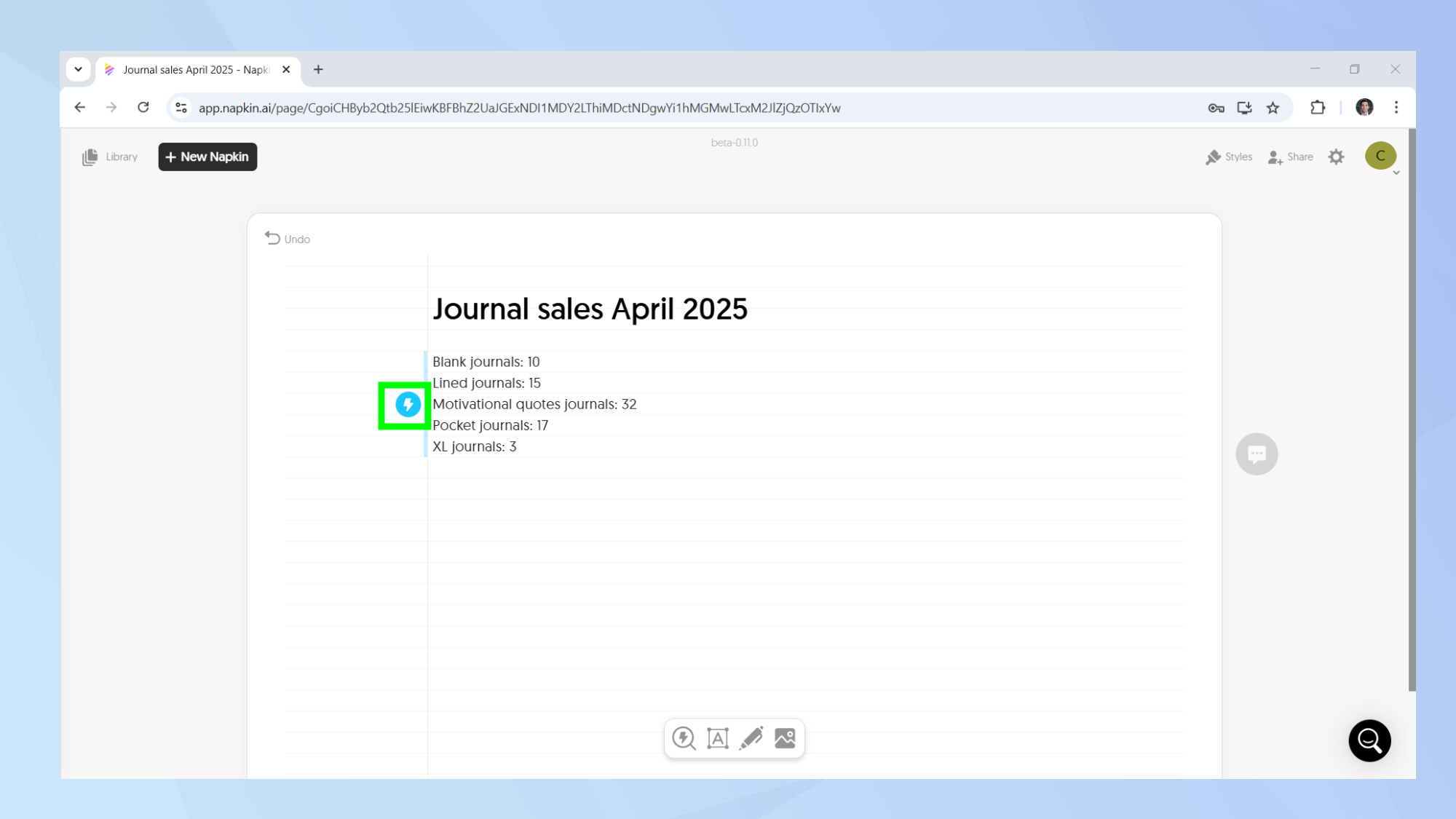
Task: Click the black search help button
Action: tap(1369, 741)
